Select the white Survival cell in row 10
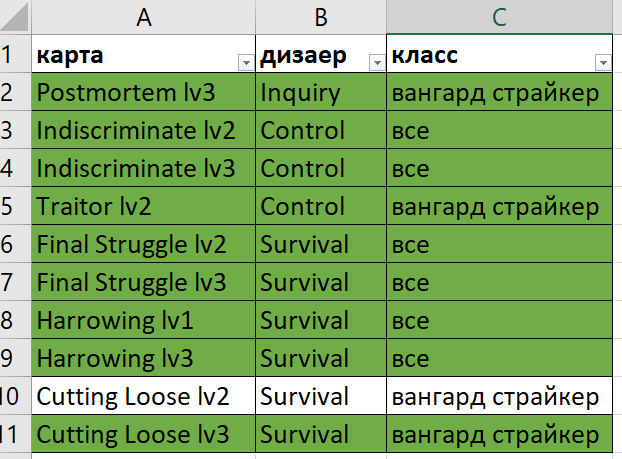The width and height of the screenshot is (622, 459). coord(321,396)
